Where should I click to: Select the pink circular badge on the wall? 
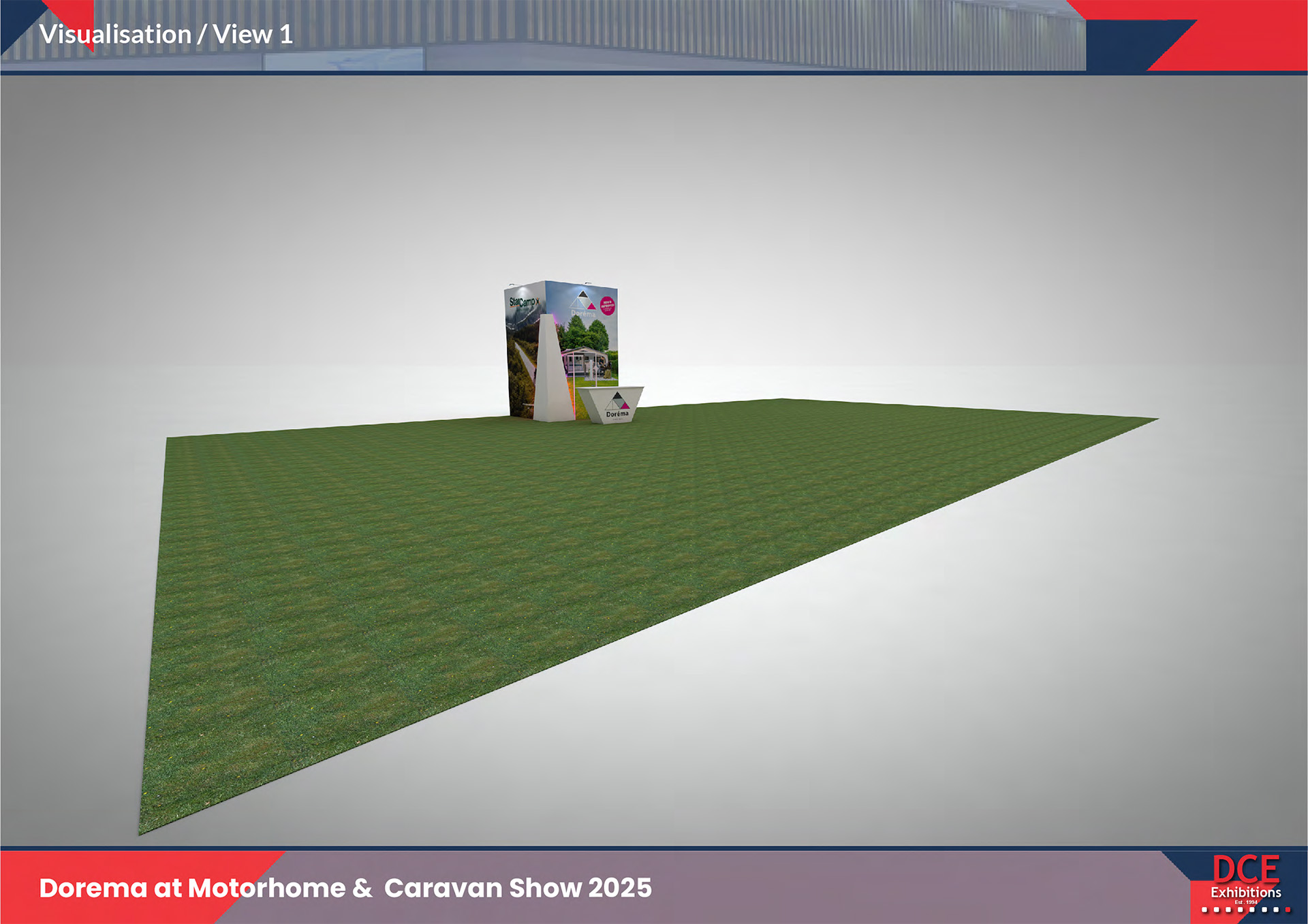click(x=607, y=306)
